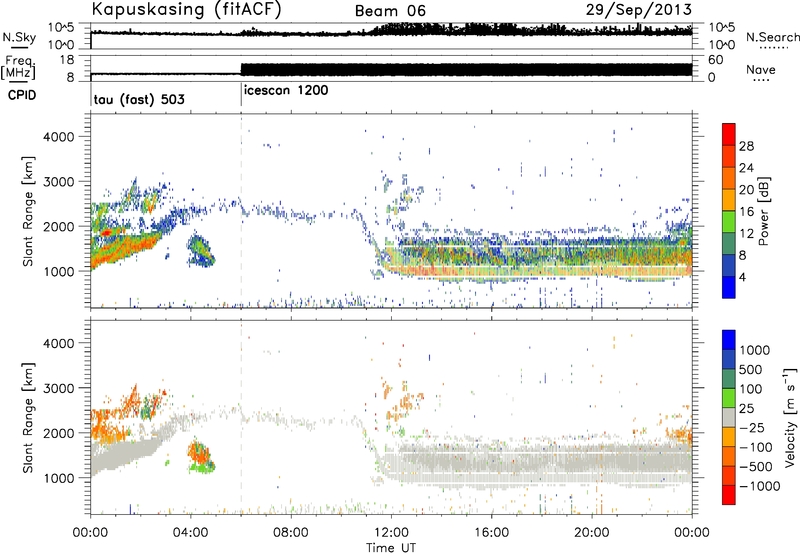Click the power scale value '28'

tap(746, 146)
